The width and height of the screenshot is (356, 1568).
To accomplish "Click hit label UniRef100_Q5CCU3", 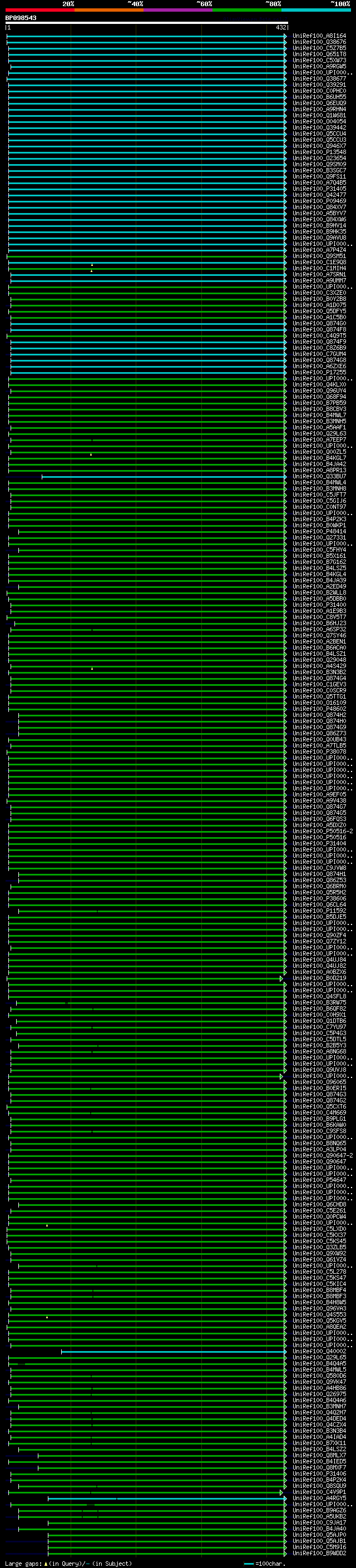I will [319, 140].
